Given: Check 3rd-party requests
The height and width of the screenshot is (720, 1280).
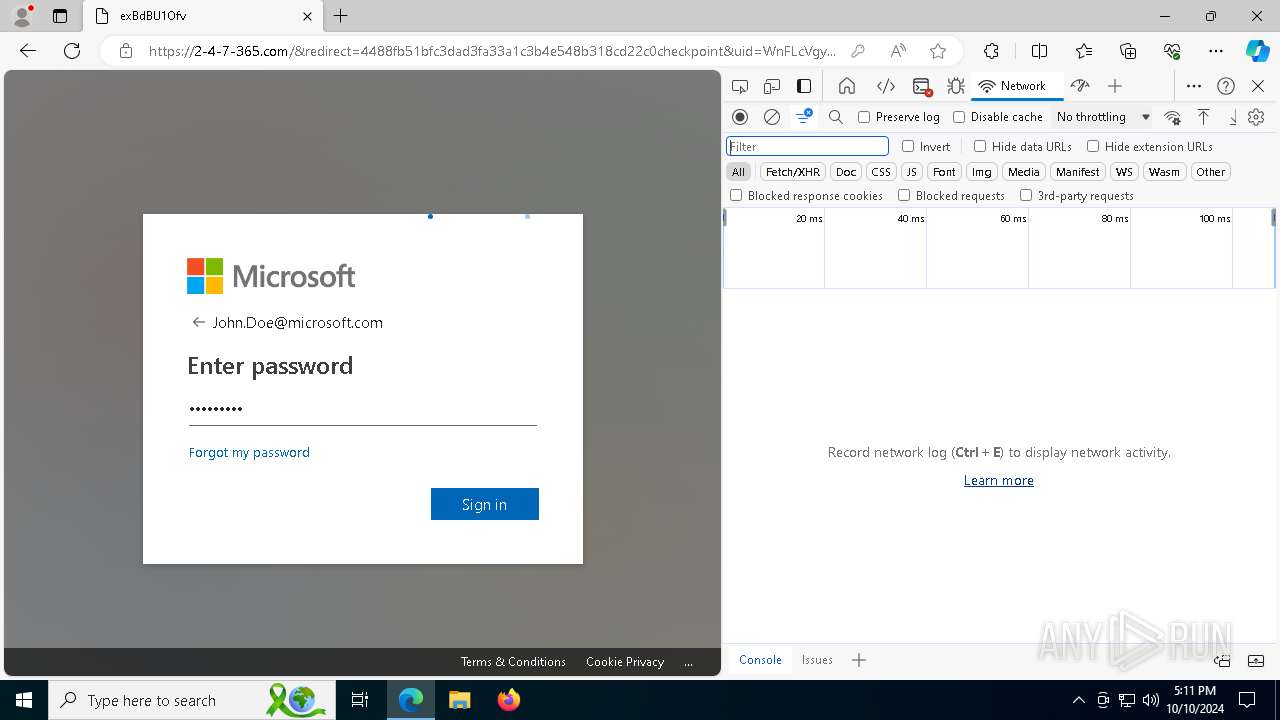Looking at the screenshot, I should click(x=1026, y=196).
